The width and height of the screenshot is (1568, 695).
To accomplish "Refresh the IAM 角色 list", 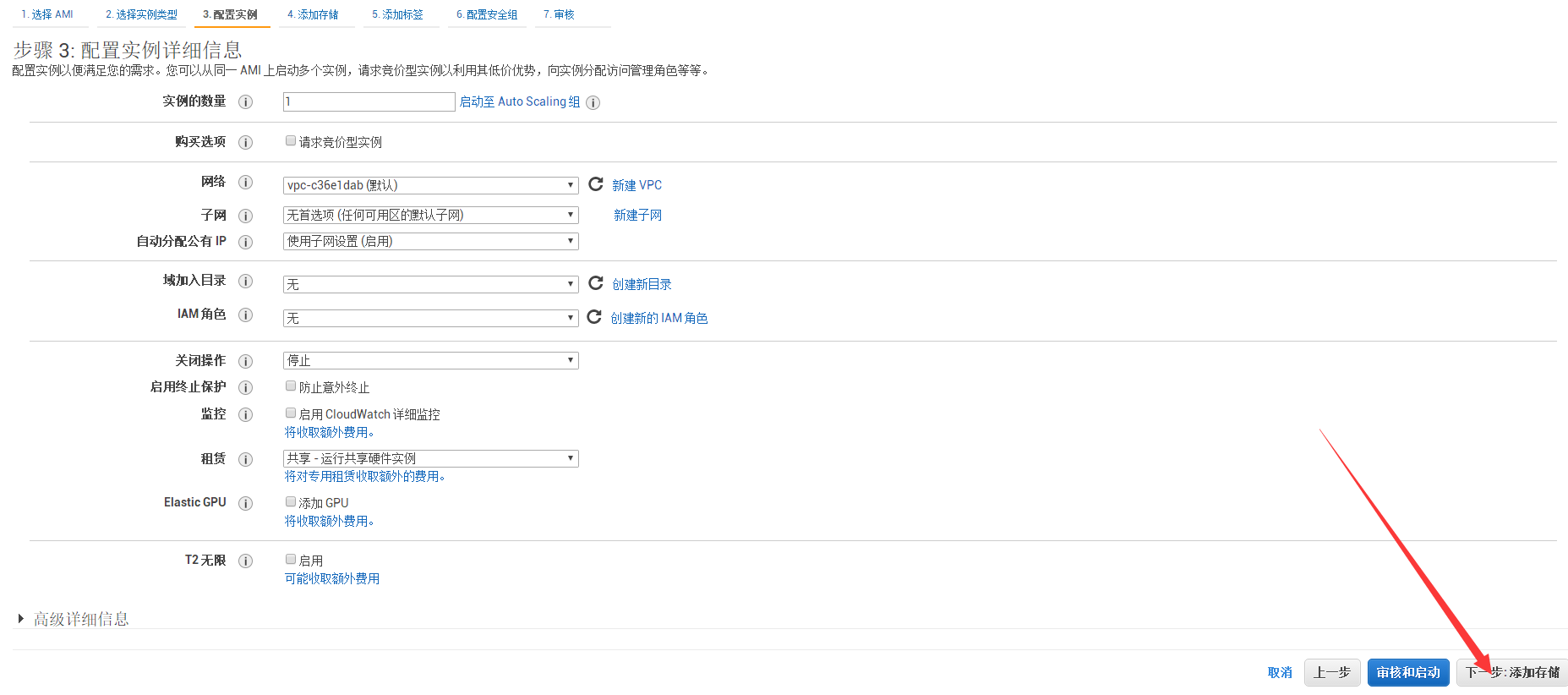I will (594, 317).
